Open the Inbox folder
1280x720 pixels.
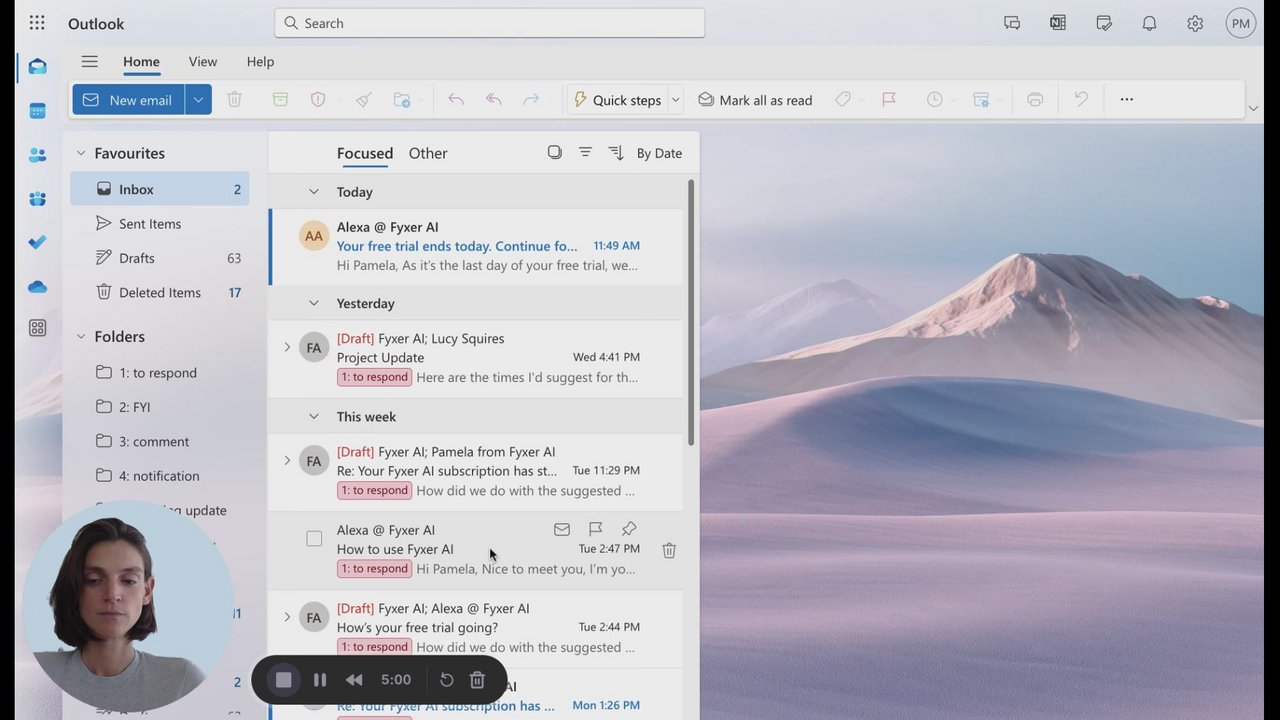point(160,189)
